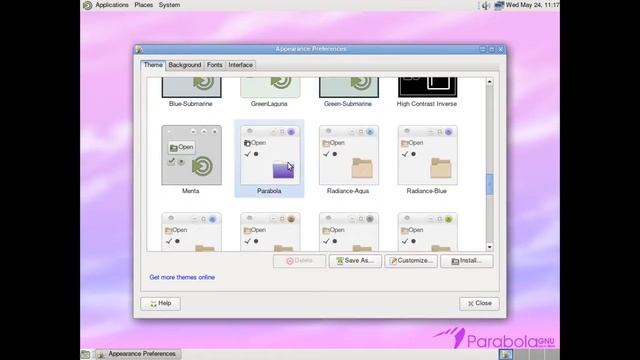
Task: Click the title bar close X icon
Action: 501,49
